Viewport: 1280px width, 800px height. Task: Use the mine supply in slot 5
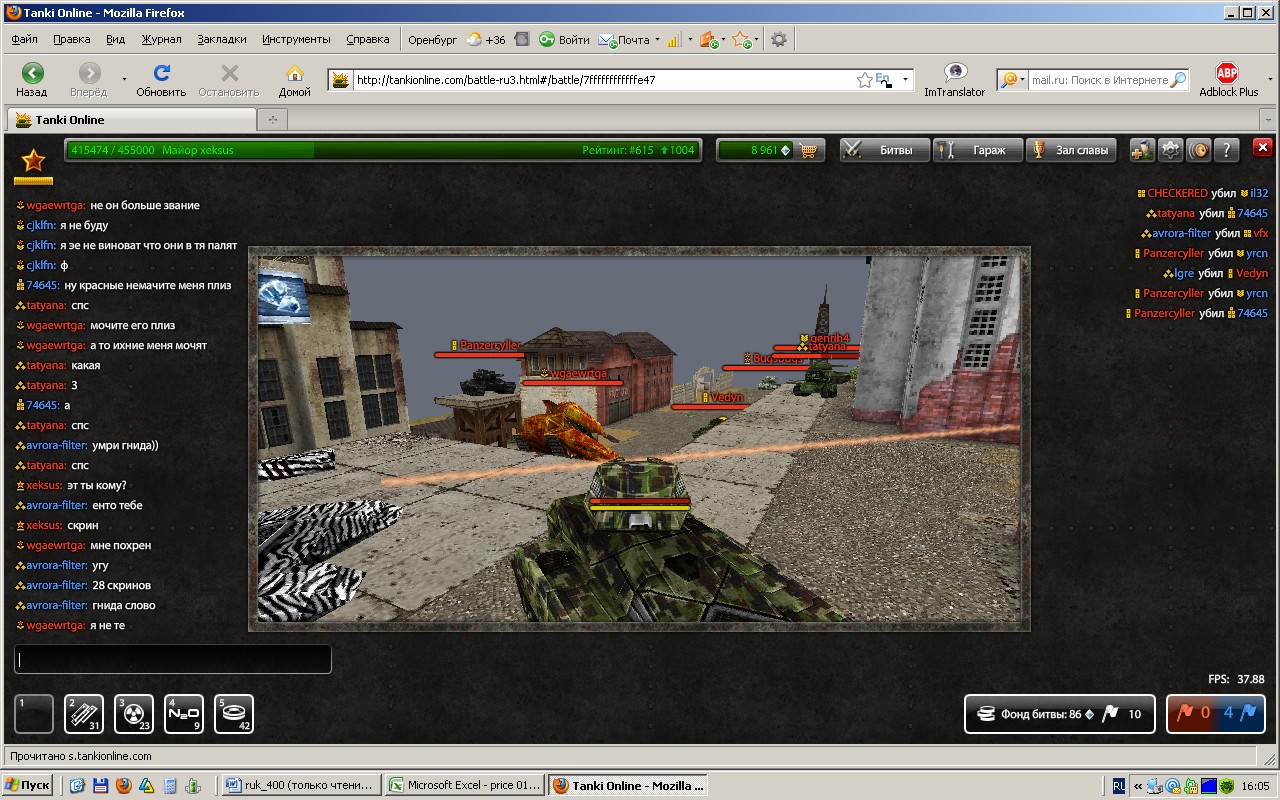[234, 714]
